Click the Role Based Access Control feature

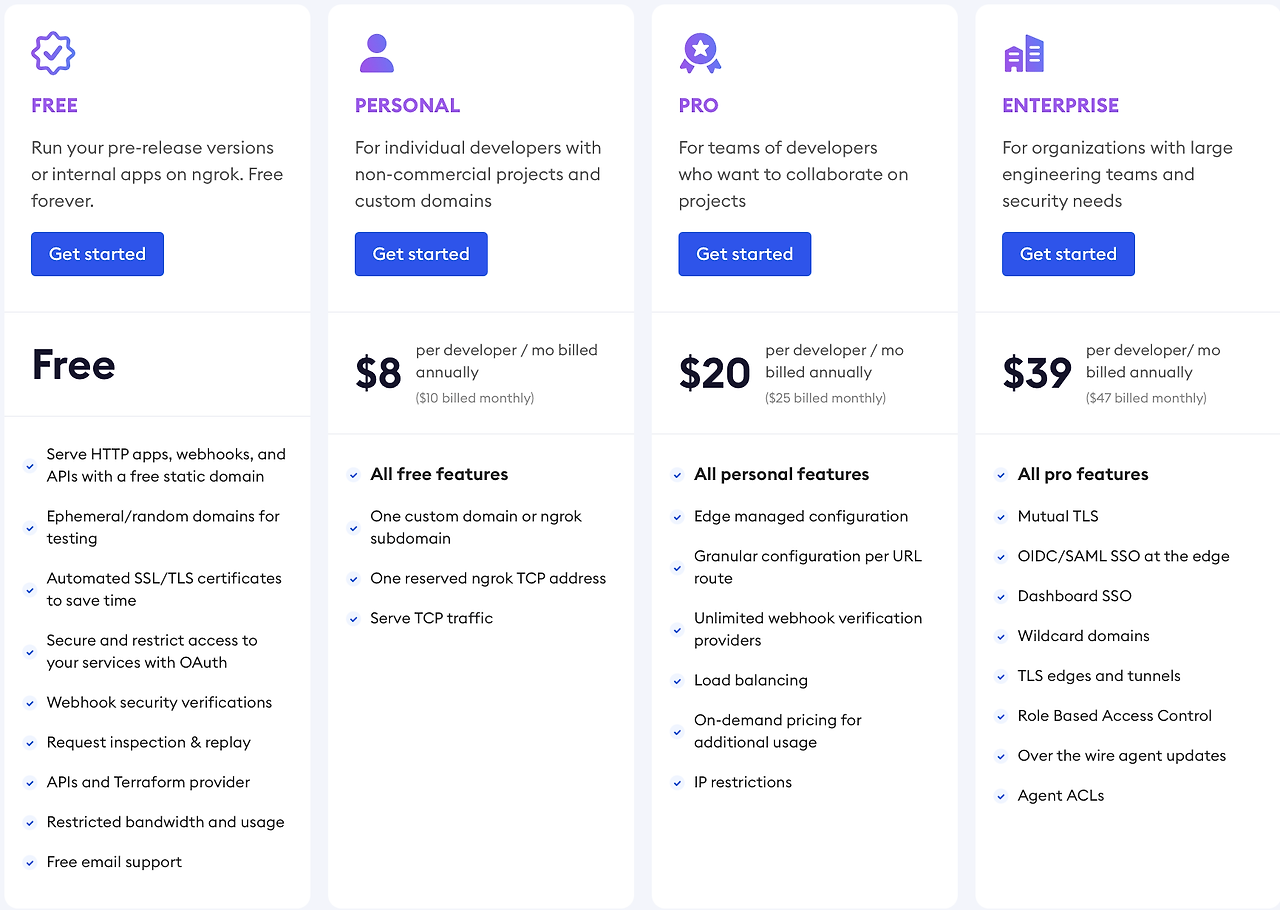click(1114, 716)
